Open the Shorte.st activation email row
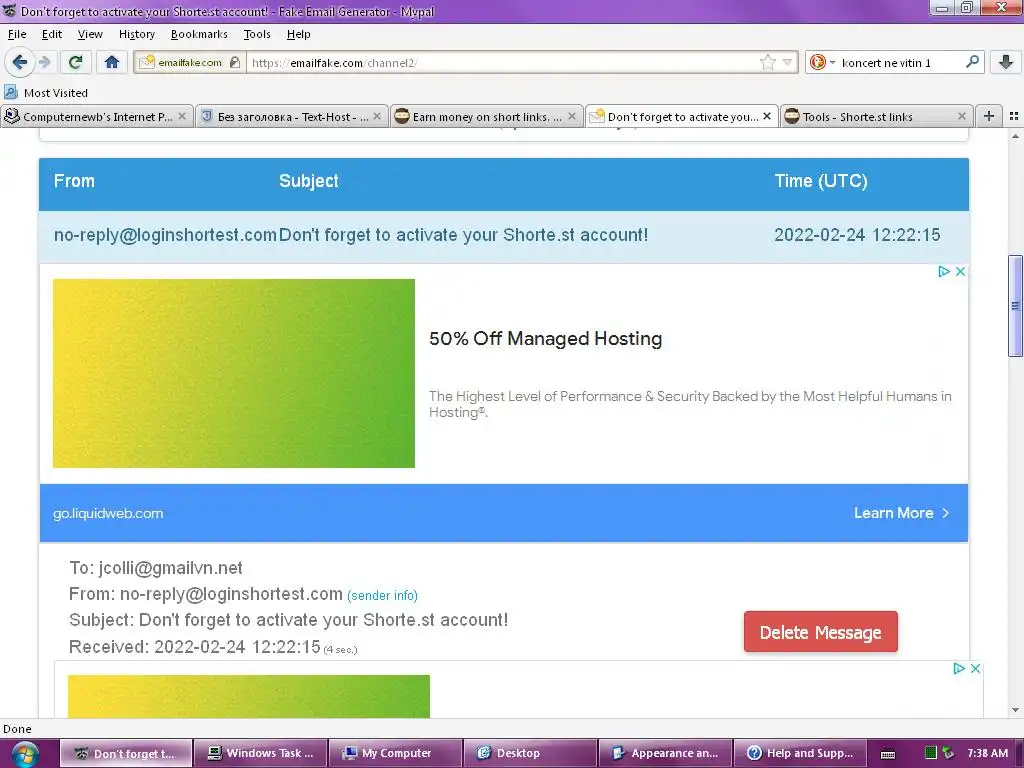The width and height of the screenshot is (1024, 768). pos(504,236)
